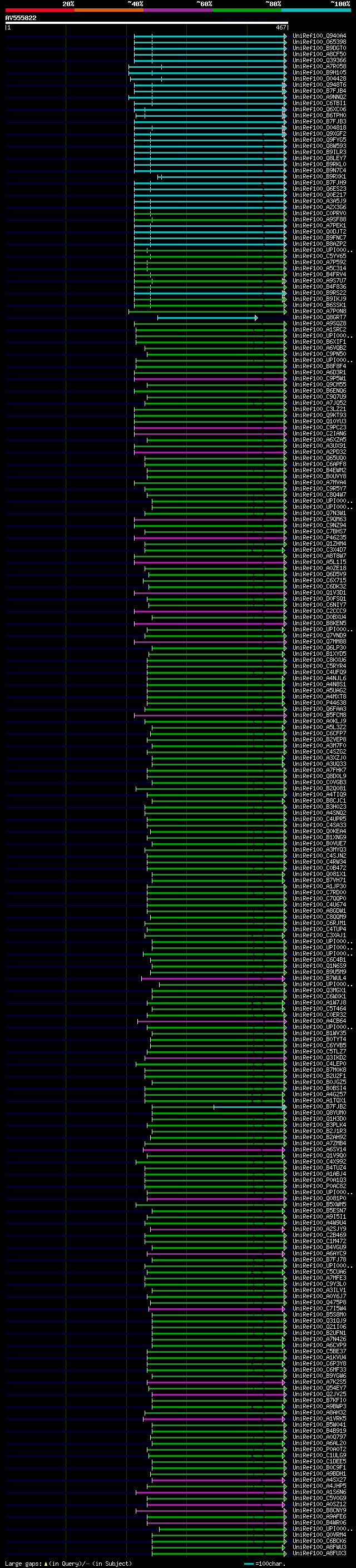
Task: Open hit UniRef100_B9H105
Action: [319, 72]
